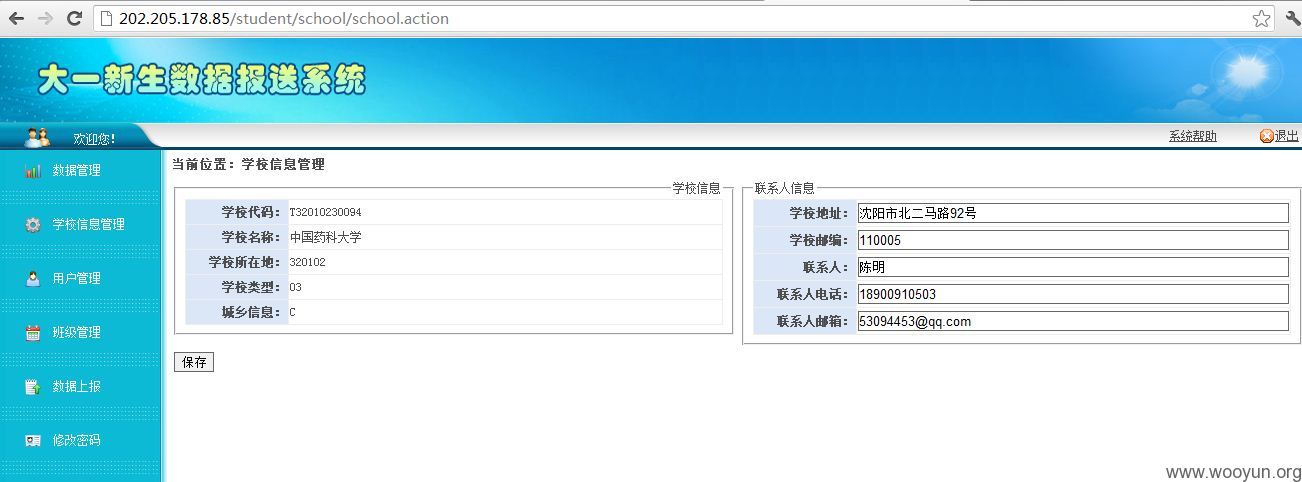This screenshot has width=1302, height=482.
Task: Click the 联系人邮箱 email input field
Action: [x=1073, y=321]
